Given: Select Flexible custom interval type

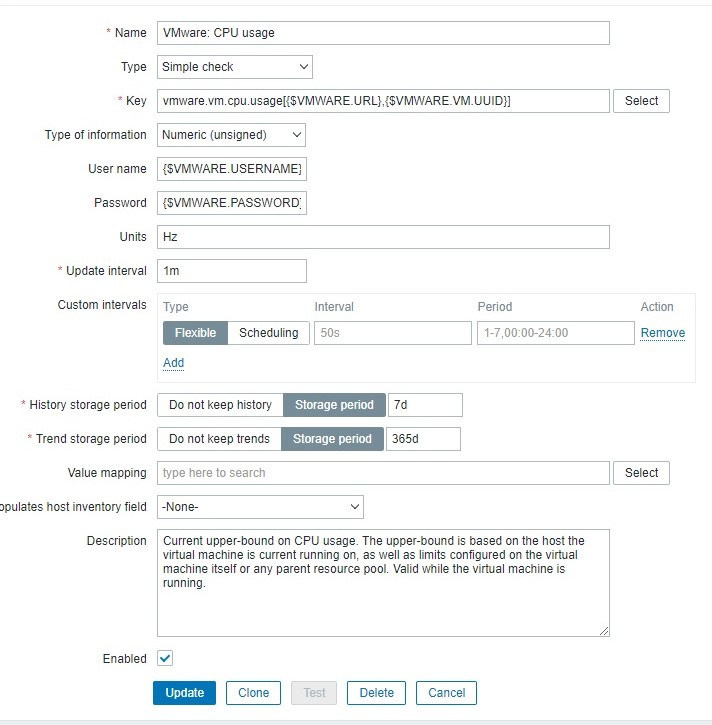Looking at the screenshot, I should click(195, 333).
